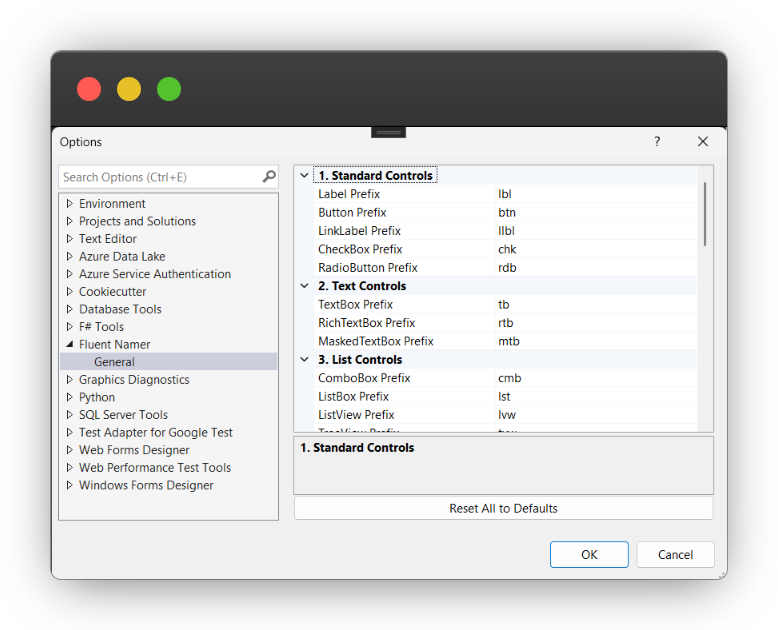Expand Test Adapter for Google Test arrow
This screenshot has height=630, width=778.
click(x=69, y=432)
